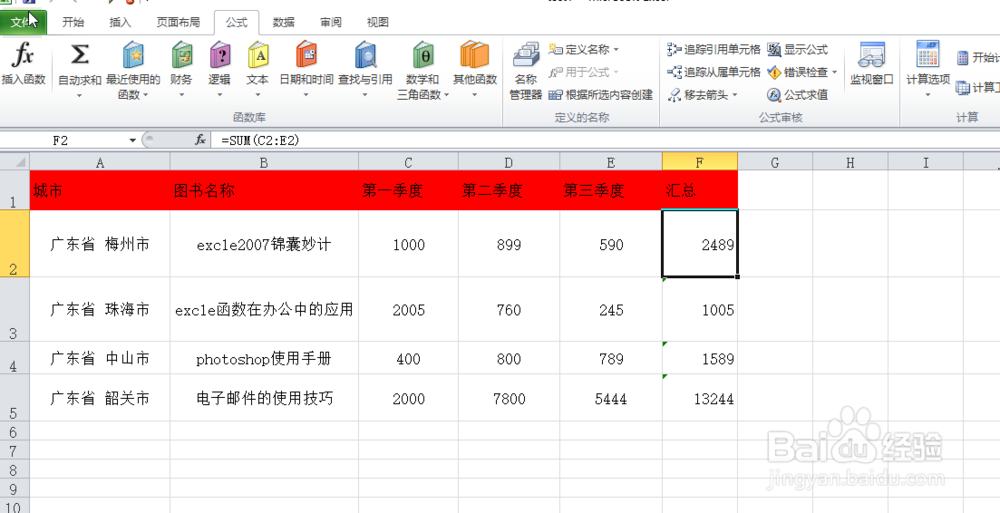Open the Watch Window (监视窗口)
1000x513 pixels.
click(x=872, y=64)
